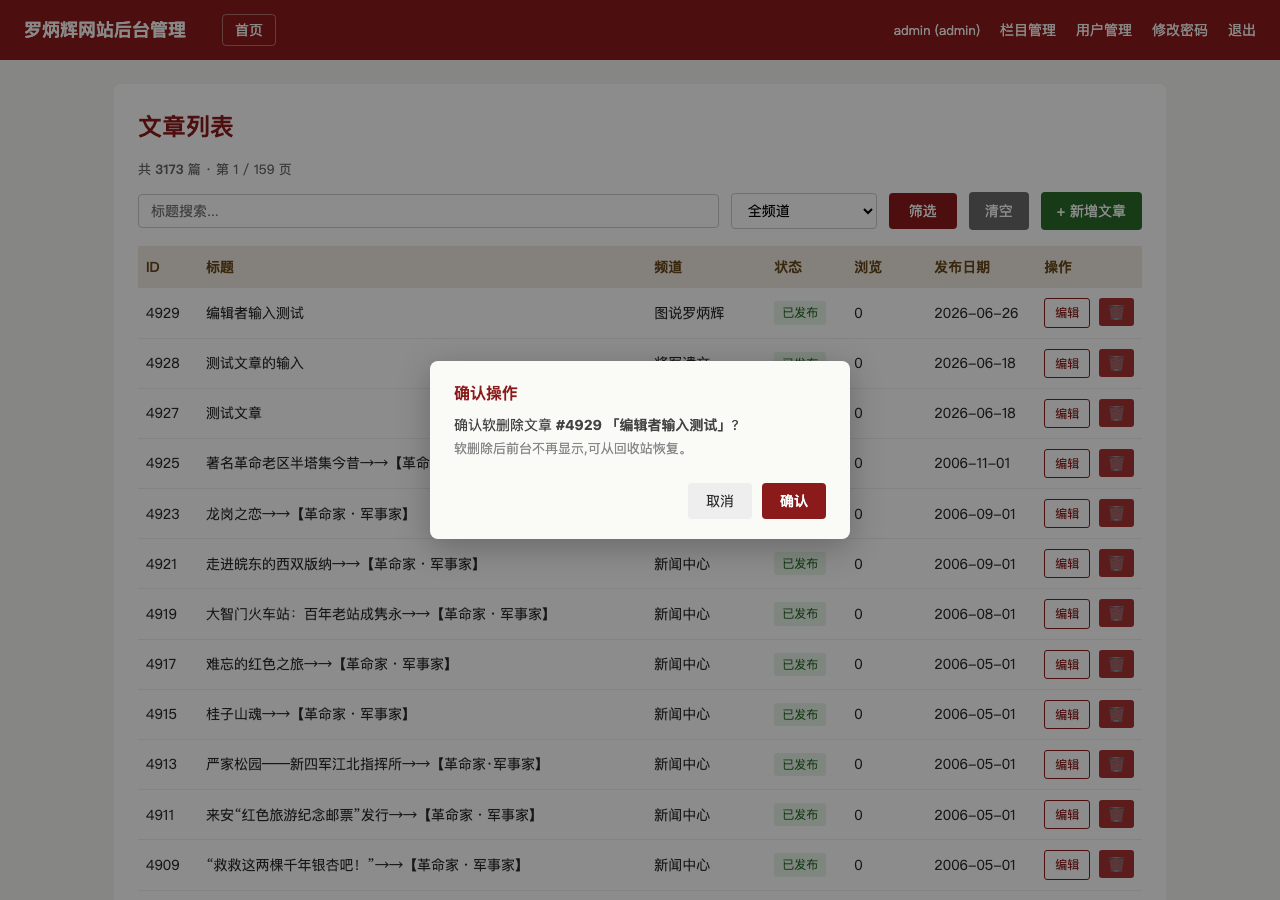Click the trash icon for article 4929
The image size is (1280, 900).
pos(1116,312)
